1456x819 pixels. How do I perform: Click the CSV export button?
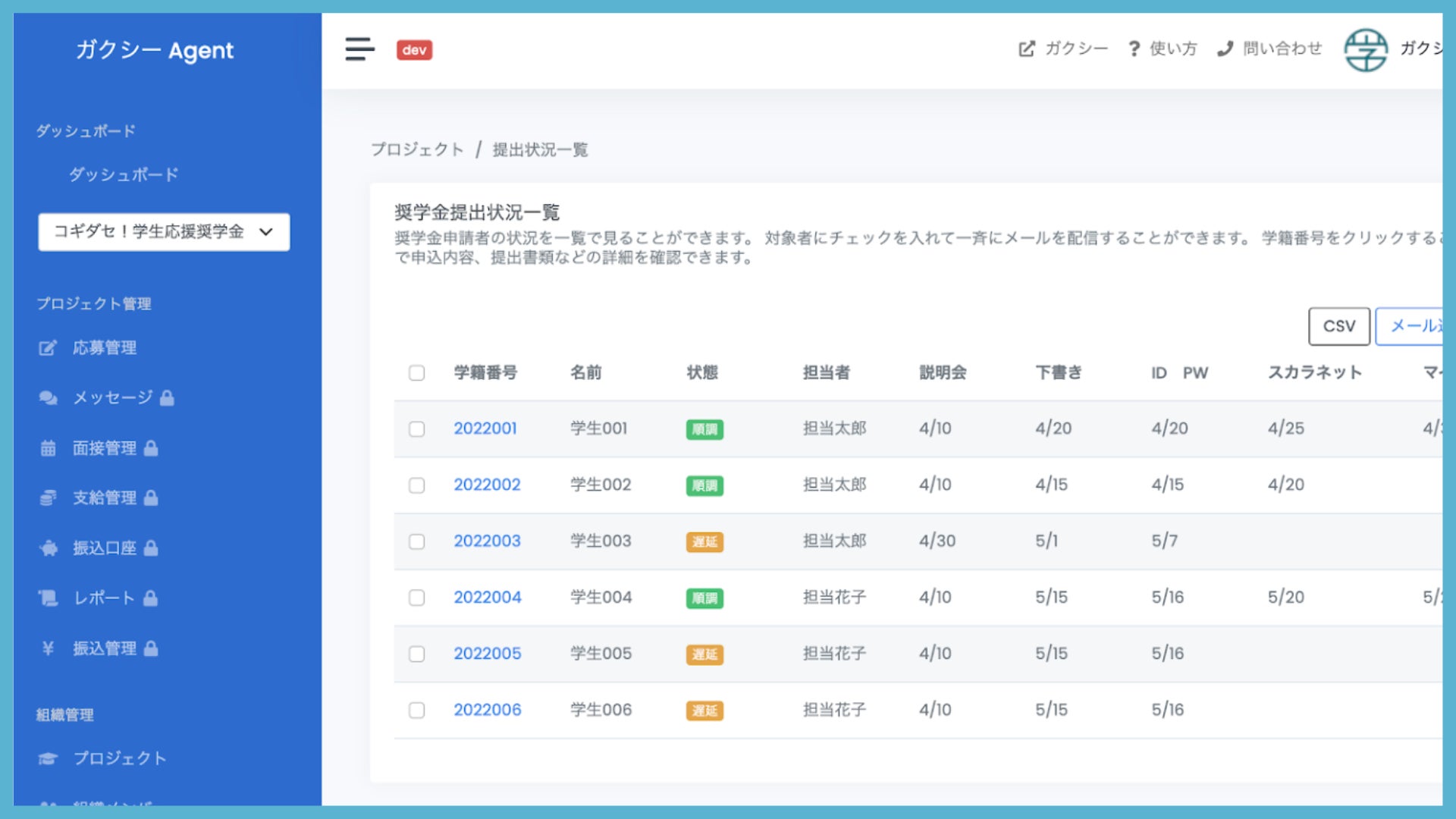click(1338, 326)
